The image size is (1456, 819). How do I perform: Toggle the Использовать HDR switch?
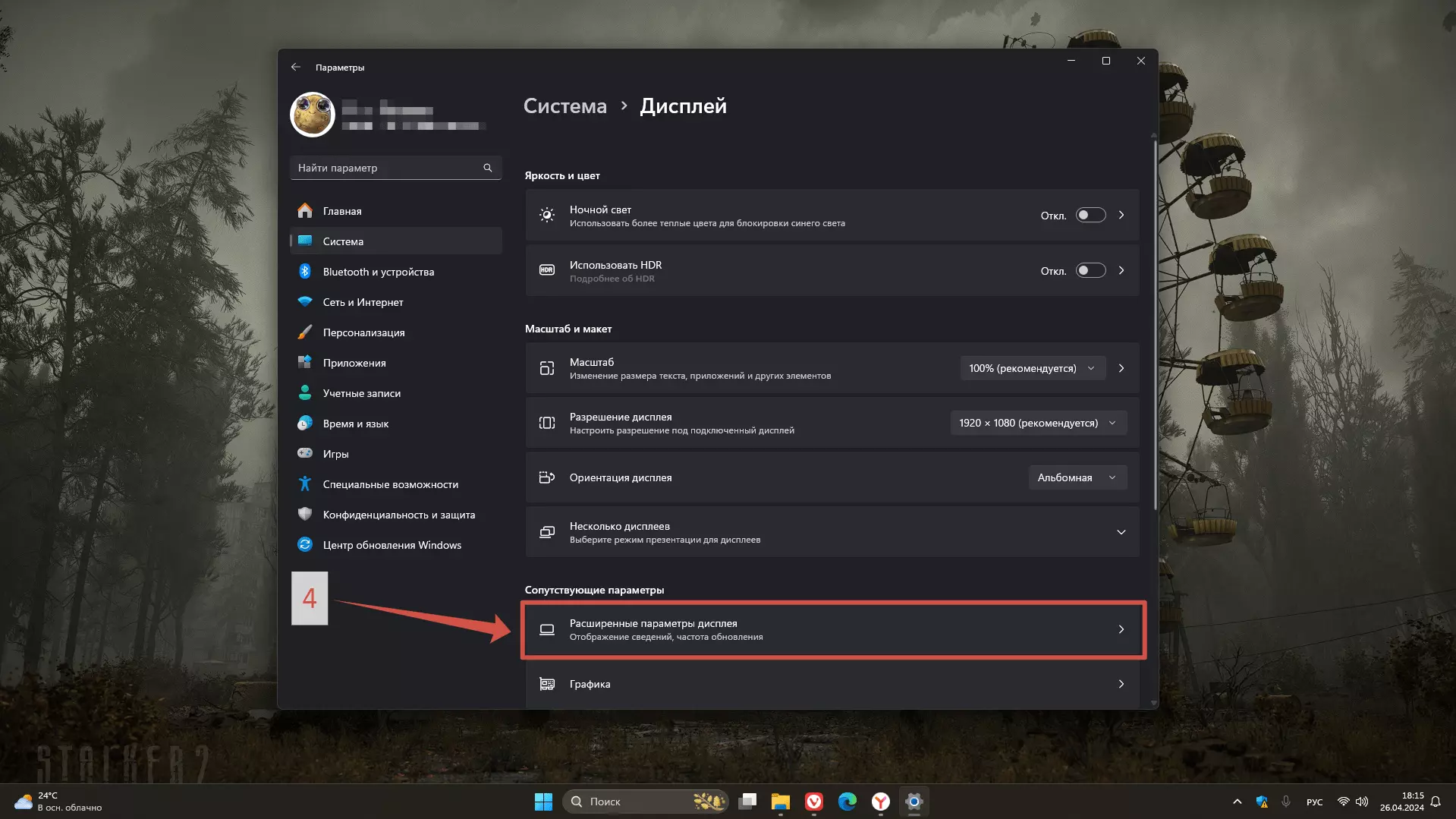coord(1090,271)
